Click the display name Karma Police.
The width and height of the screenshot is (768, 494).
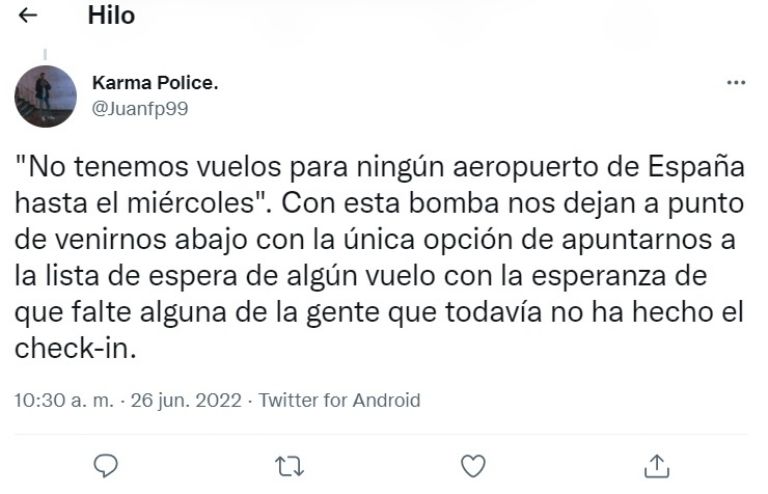coord(154,83)
